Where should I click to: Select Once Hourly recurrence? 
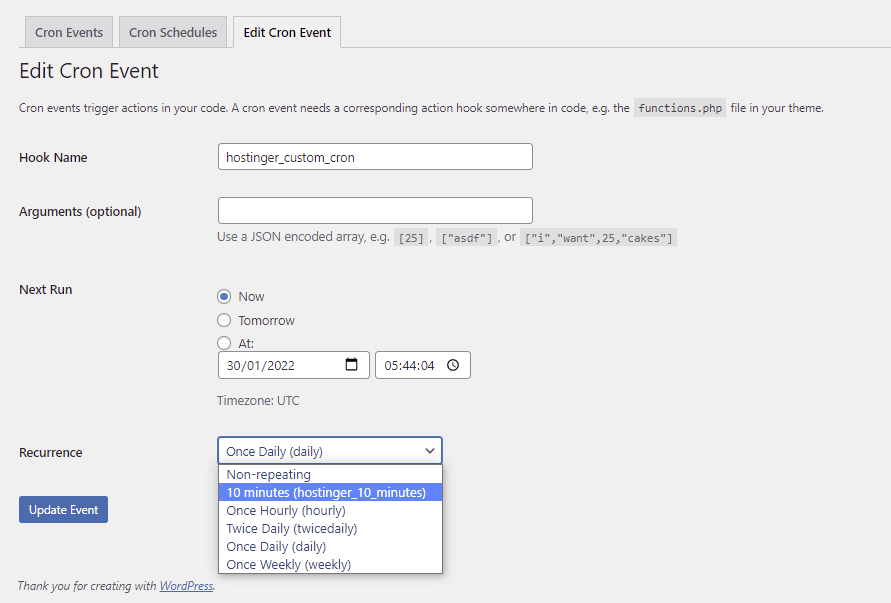pos(330,510)
